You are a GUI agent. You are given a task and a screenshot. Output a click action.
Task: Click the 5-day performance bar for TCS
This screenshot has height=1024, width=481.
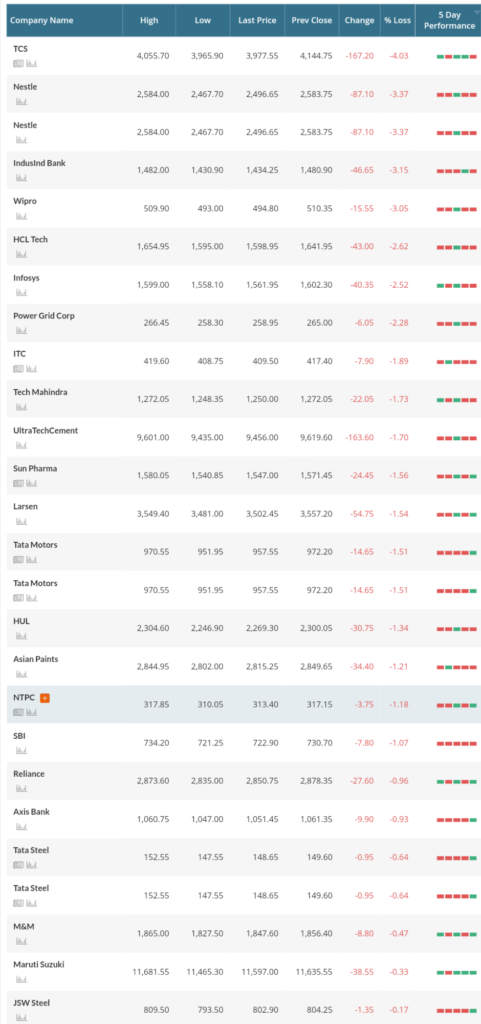click(457, 57)
